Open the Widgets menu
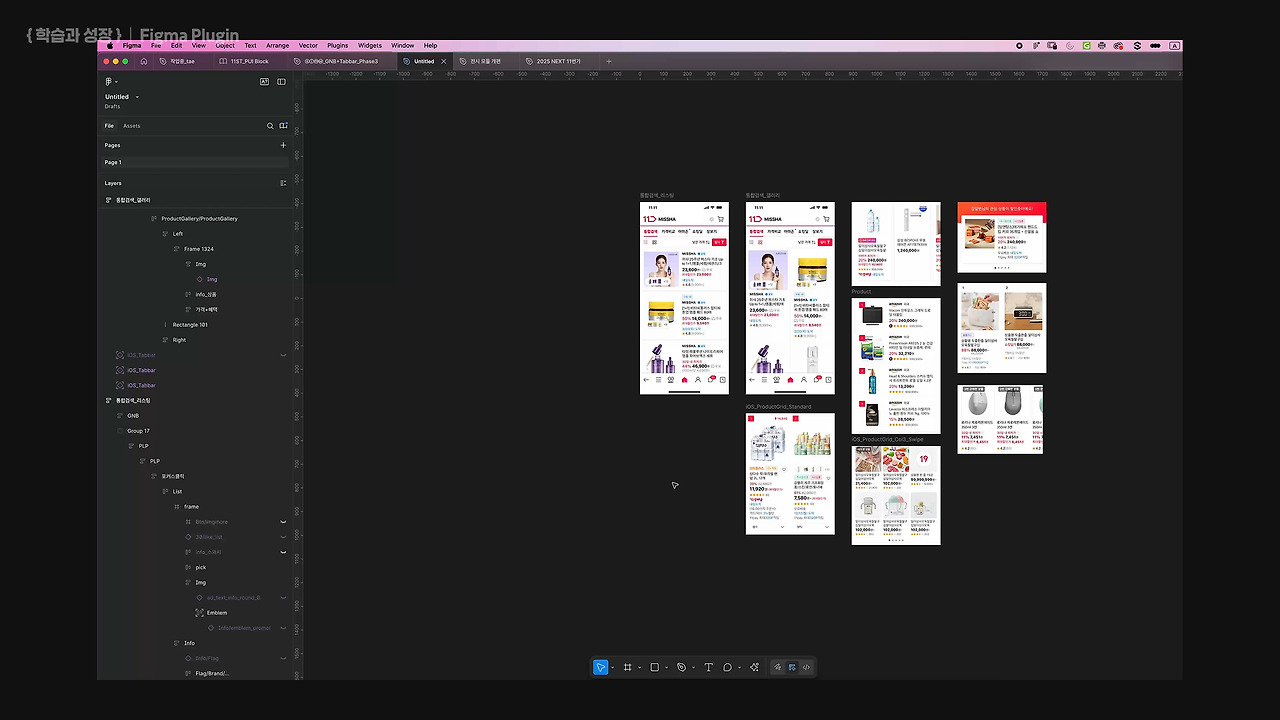1280x720 pixels. [370, 45]
